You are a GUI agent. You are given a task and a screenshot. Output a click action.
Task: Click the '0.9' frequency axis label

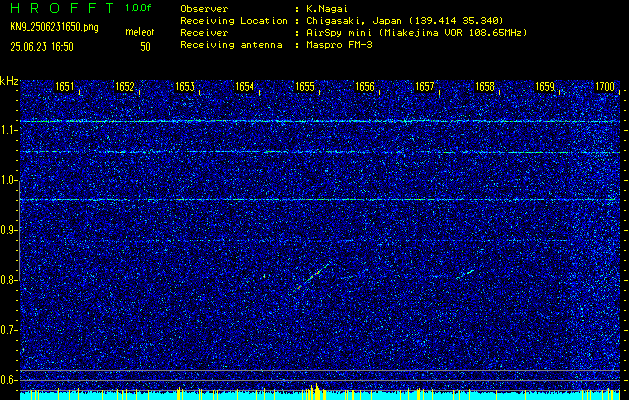(8, 230)
